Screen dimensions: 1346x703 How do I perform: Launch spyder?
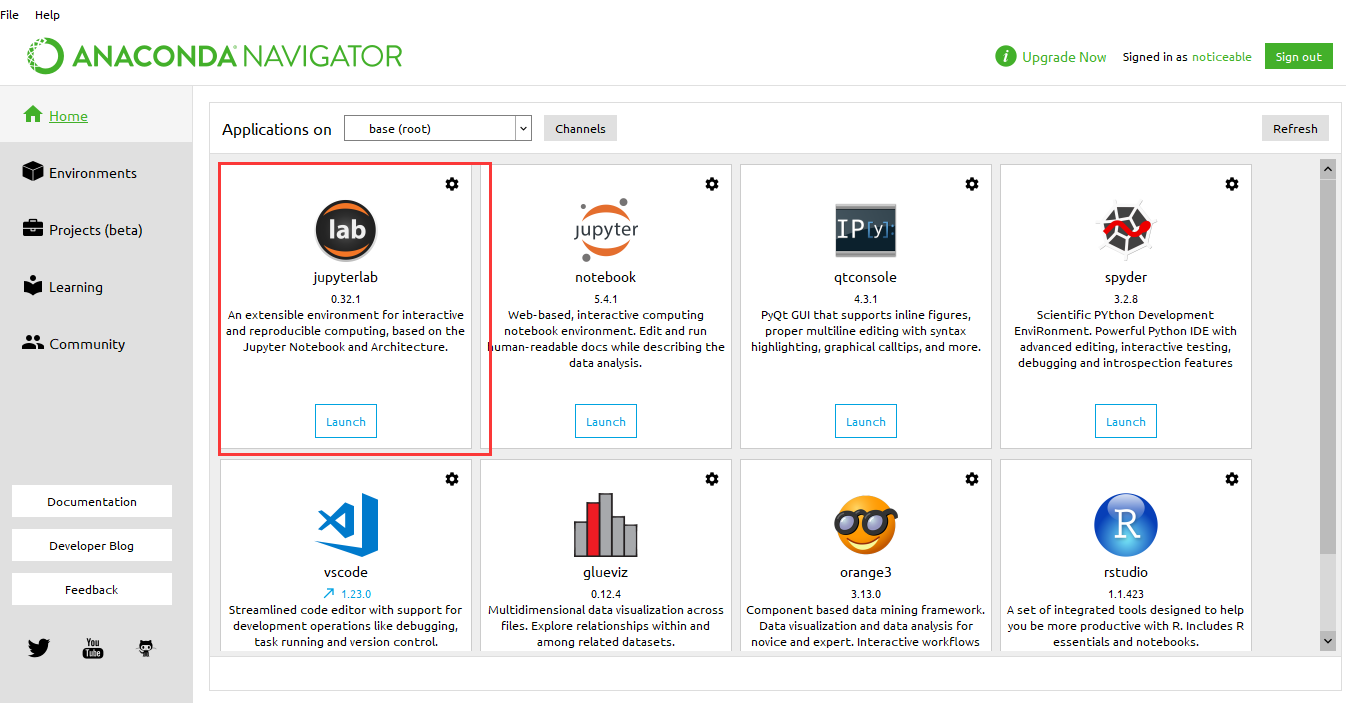[1126, 421]
